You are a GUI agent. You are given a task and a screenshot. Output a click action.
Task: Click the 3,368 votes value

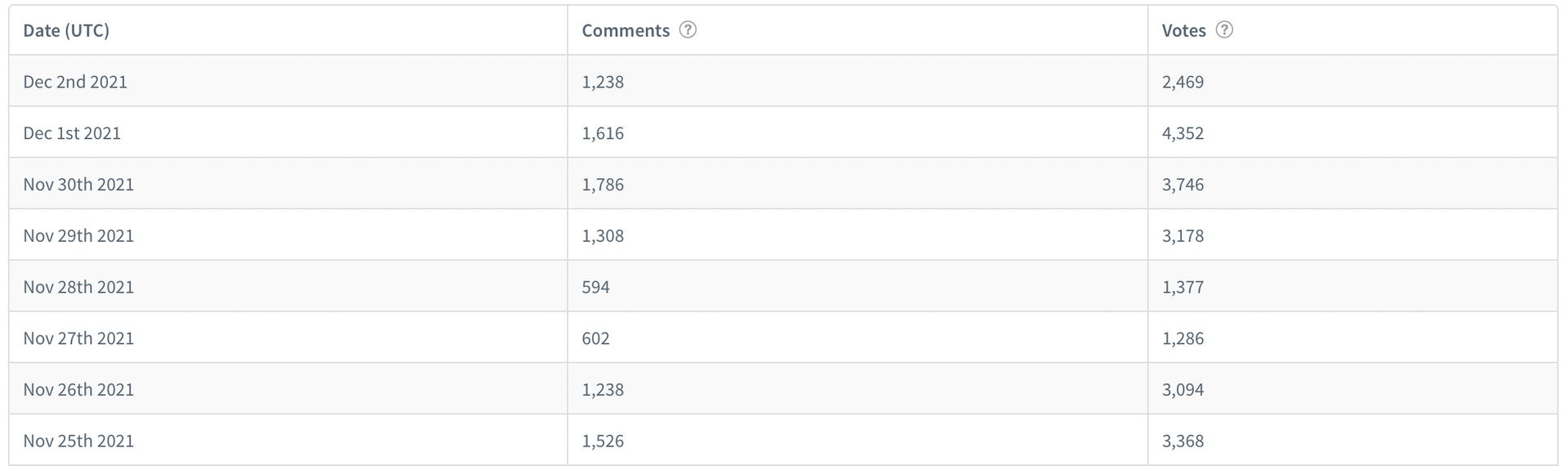(1183, 441)
